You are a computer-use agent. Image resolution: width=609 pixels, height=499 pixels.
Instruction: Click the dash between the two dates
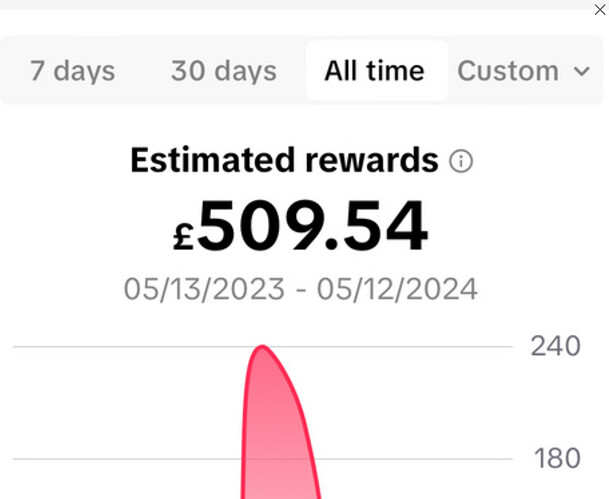coord(301,290)
